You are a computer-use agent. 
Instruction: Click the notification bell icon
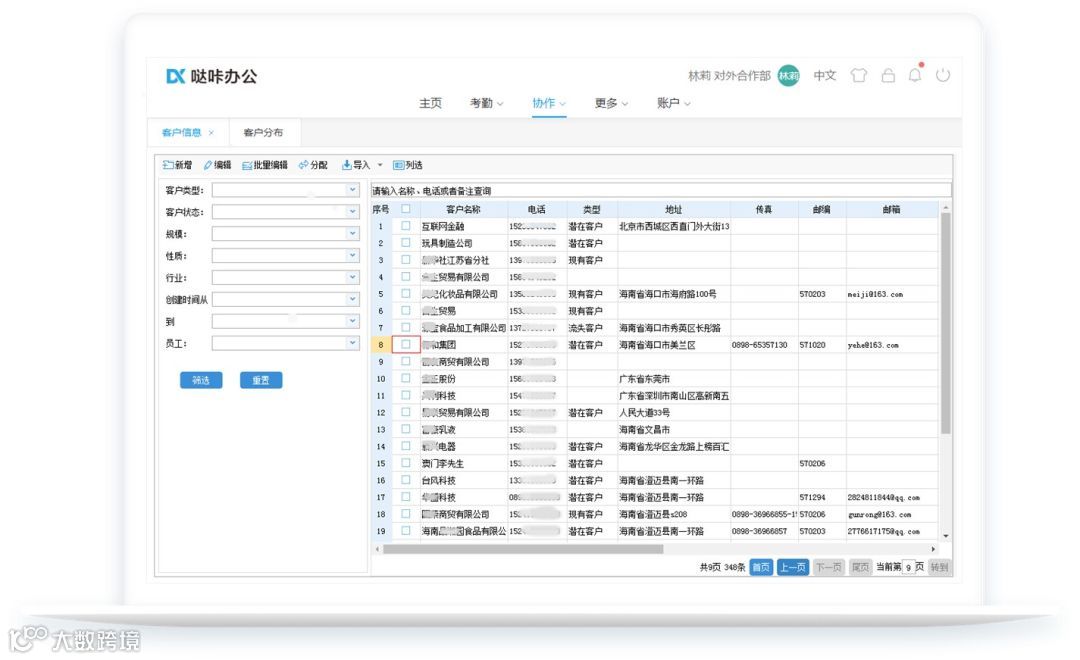tap(915, 75)
